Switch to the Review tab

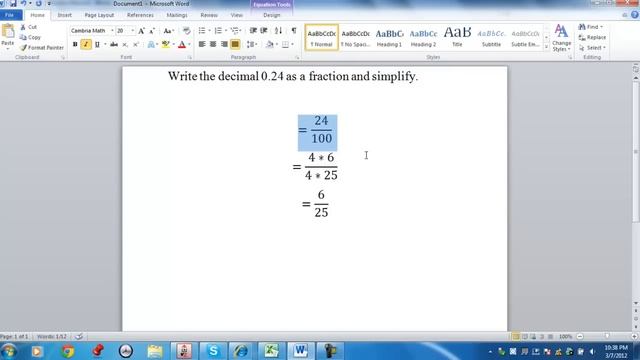(209, 15)
